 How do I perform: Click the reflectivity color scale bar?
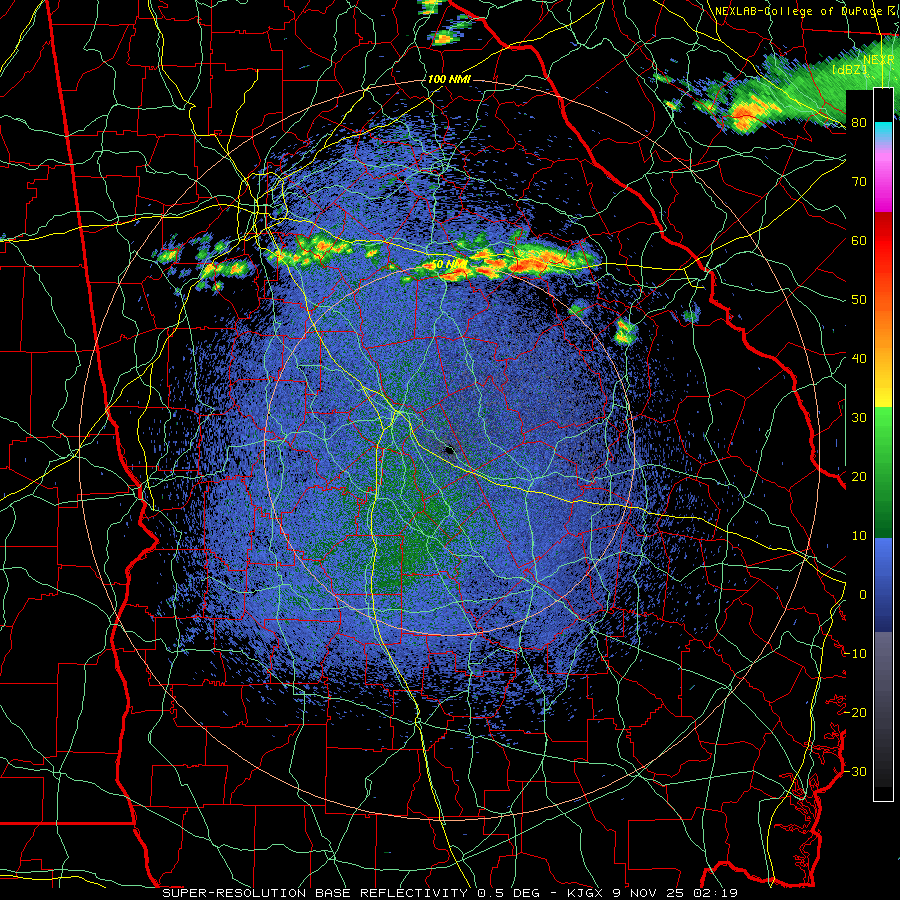click(883, 444)
